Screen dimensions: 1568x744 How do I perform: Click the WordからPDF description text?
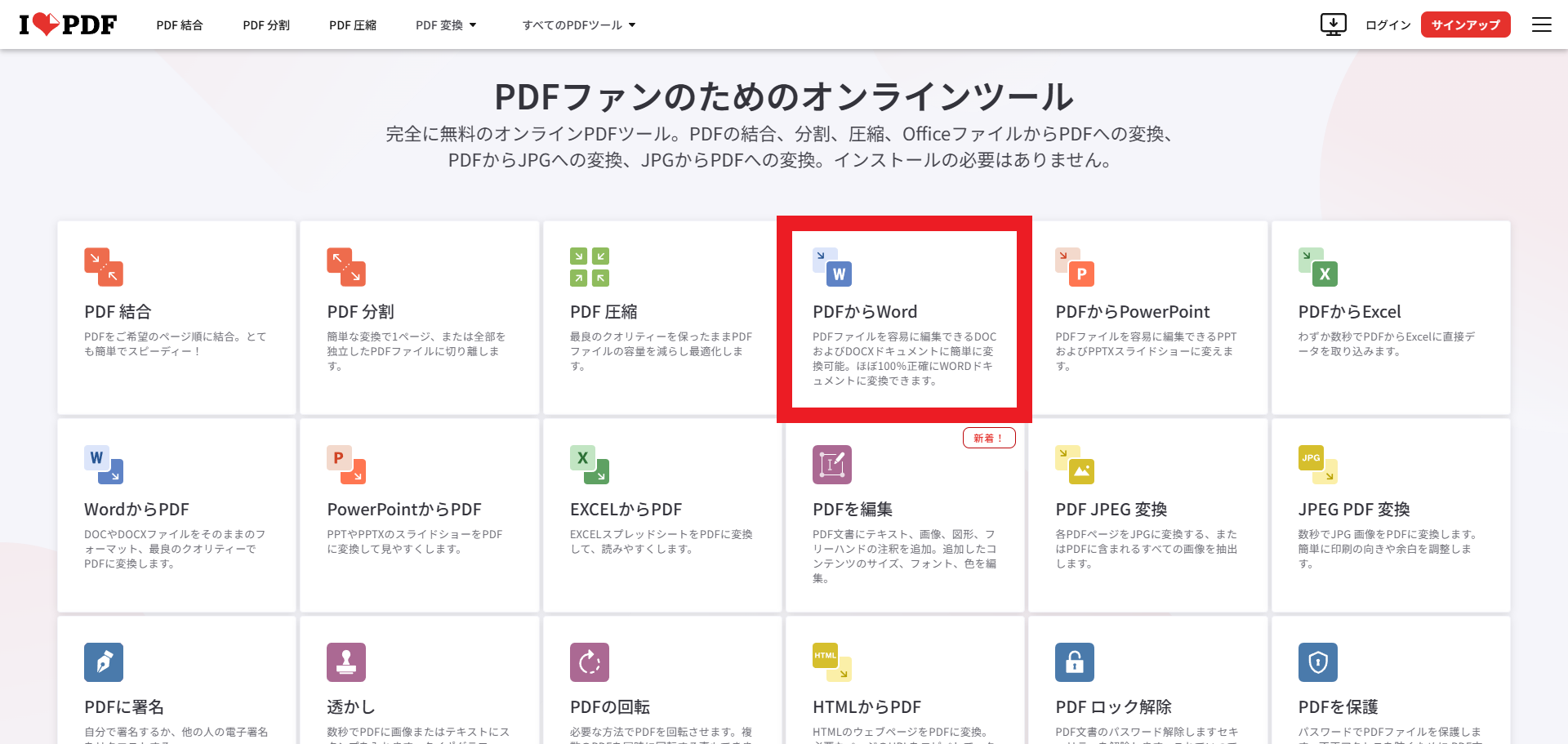point(175,549)
